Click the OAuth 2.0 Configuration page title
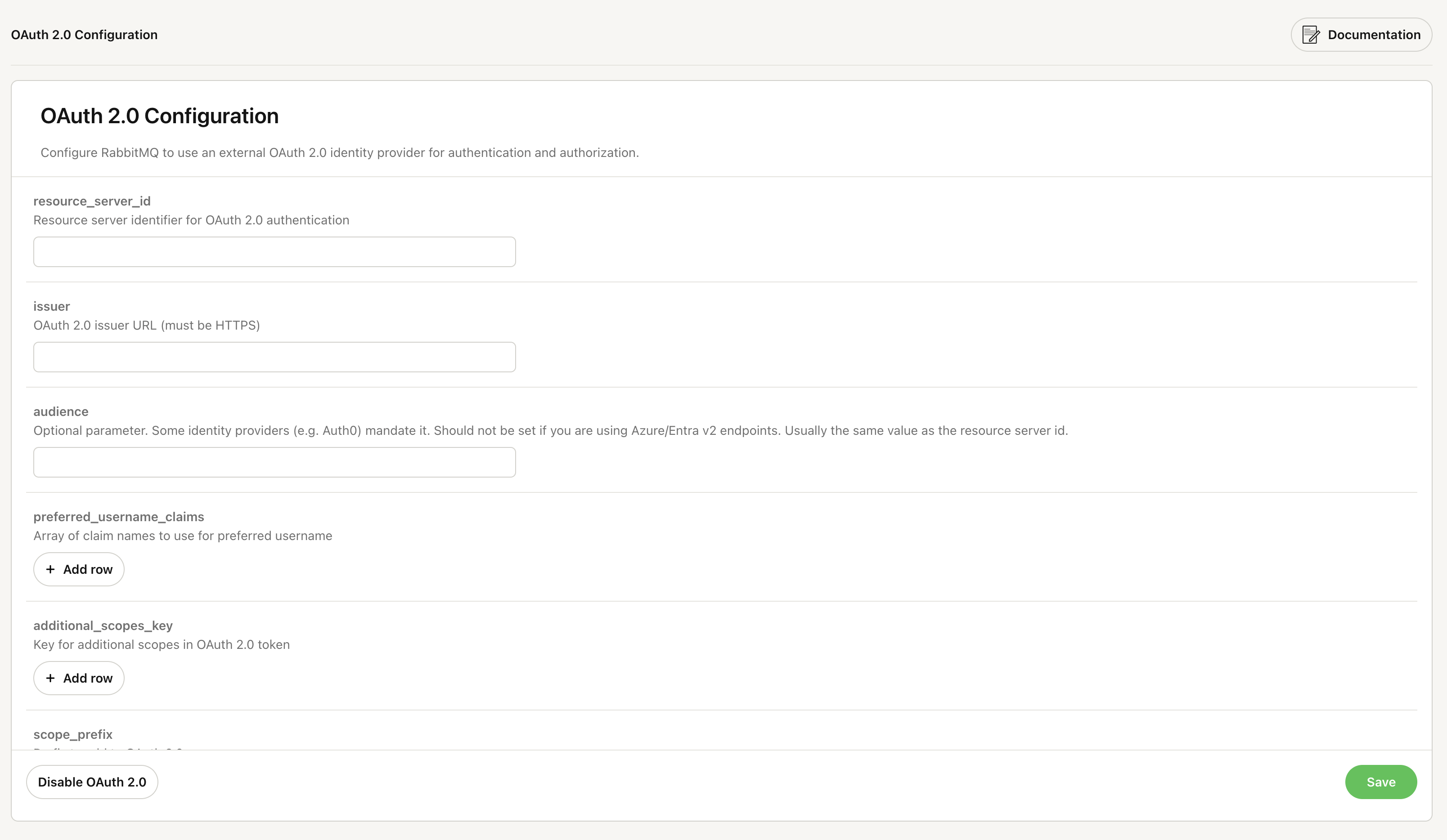Screen dimensions: 1447x840 point(159,115)
